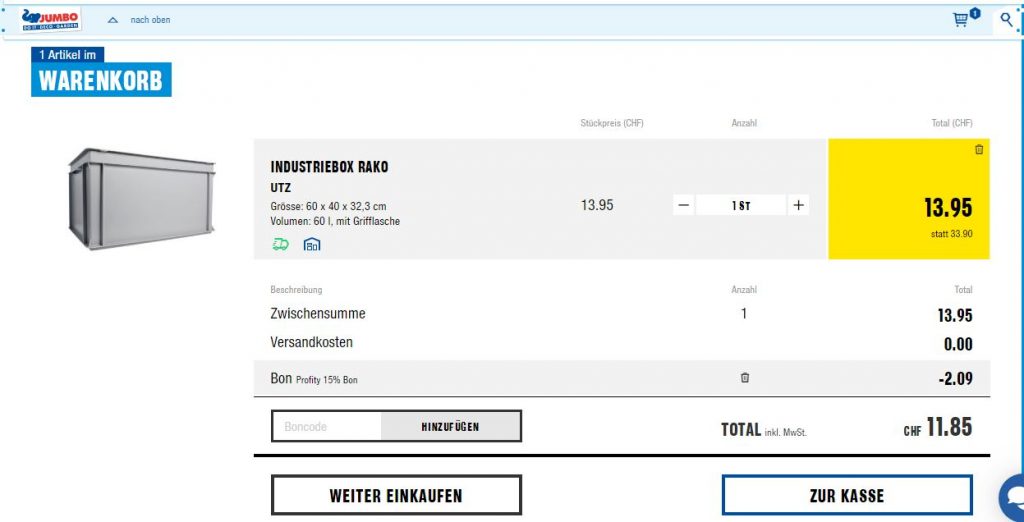Click the green delivery truck icon
The image size is (1024, 522).
[280, 244]
